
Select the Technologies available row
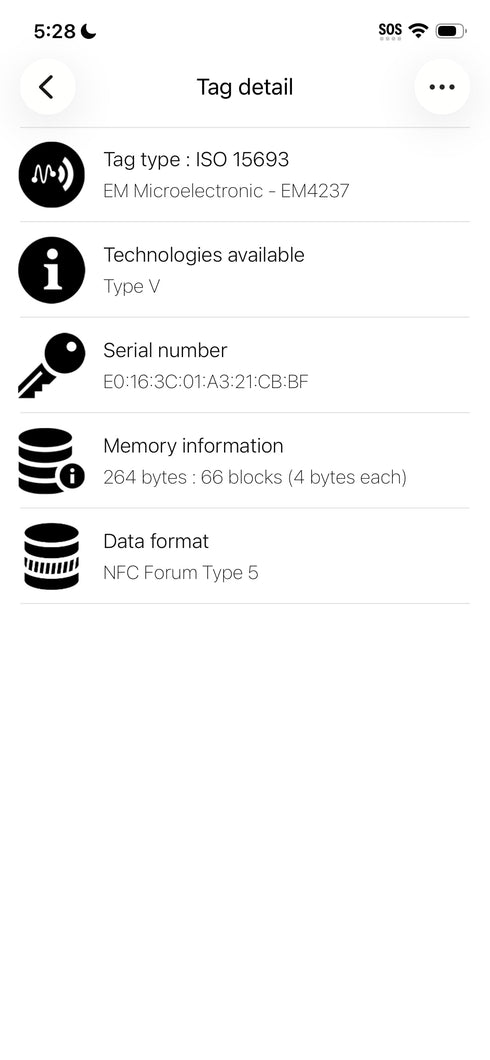(245, 270)
